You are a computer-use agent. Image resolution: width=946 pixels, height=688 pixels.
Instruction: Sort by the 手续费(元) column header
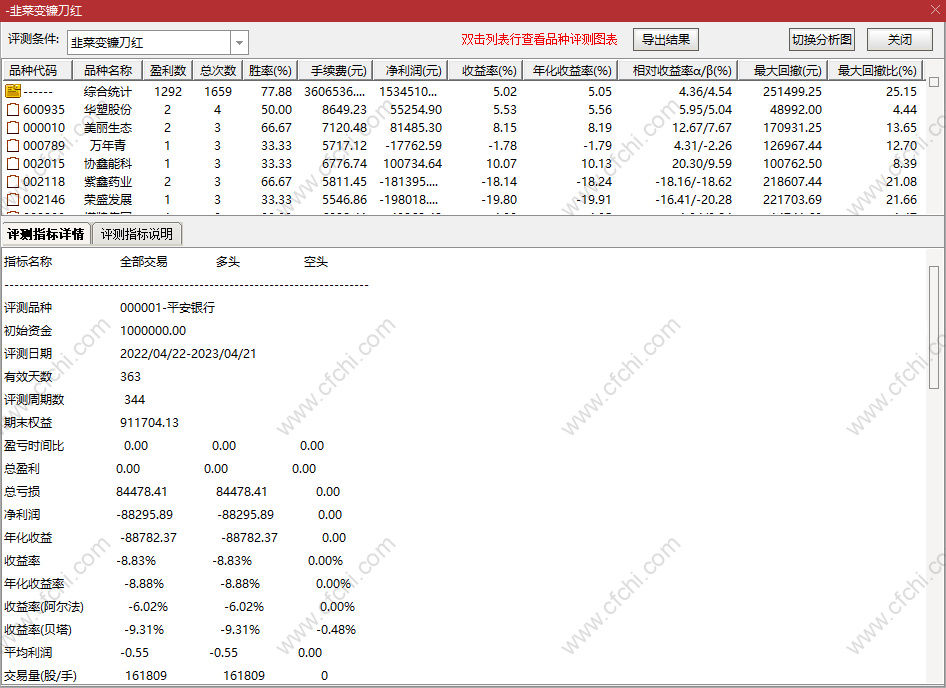(x=335, y=71)
